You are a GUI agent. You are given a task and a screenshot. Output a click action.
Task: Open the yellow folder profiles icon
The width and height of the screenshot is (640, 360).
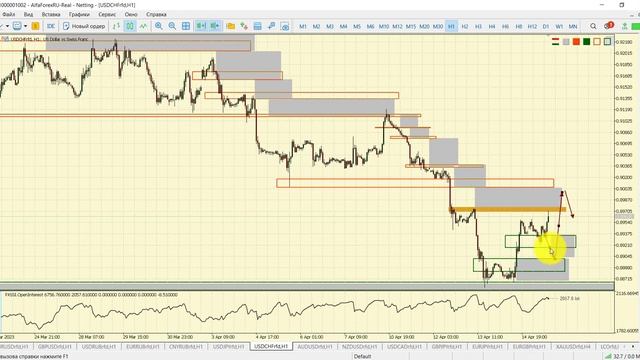point(231,26)
